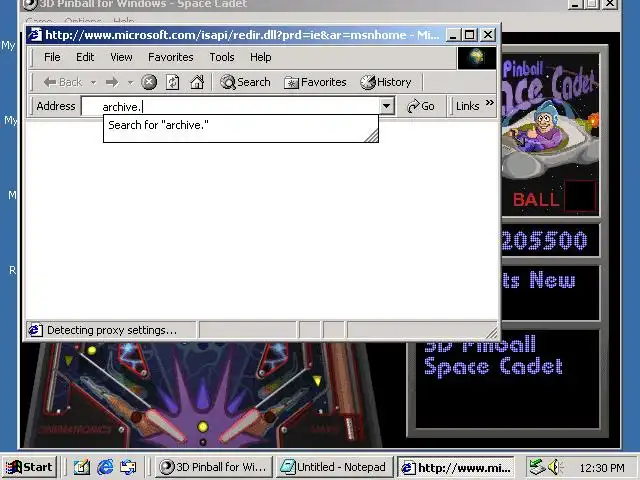Viewport: 640px width, 480px height.
Task: Click the IE page icon in title bar
Action: 35,35
